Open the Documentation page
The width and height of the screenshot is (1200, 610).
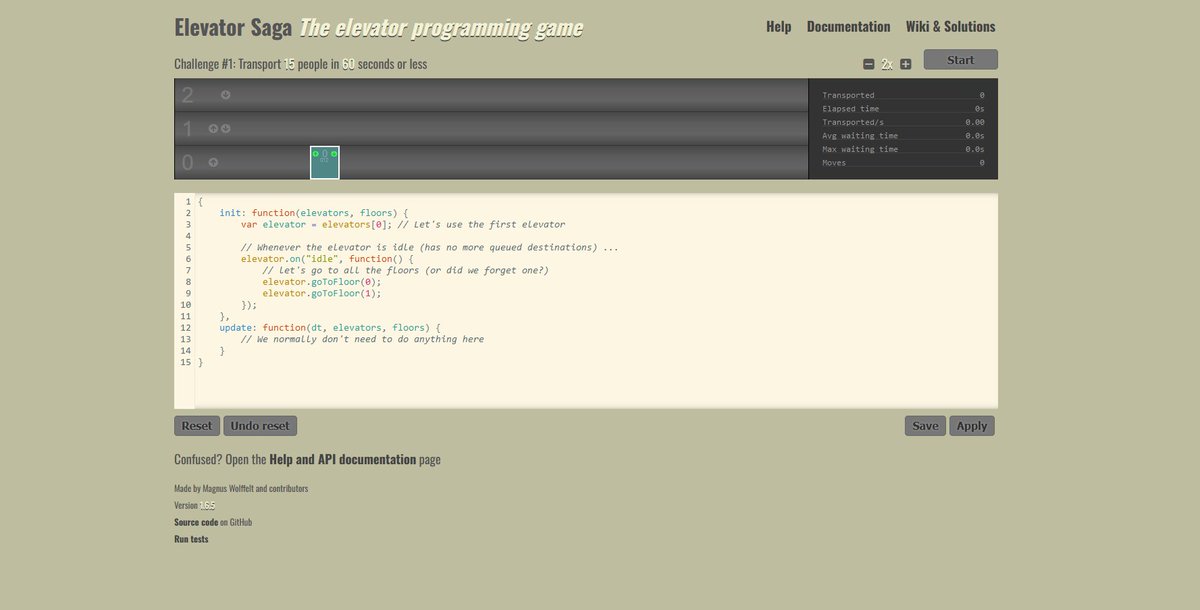(x=848, y=26)
